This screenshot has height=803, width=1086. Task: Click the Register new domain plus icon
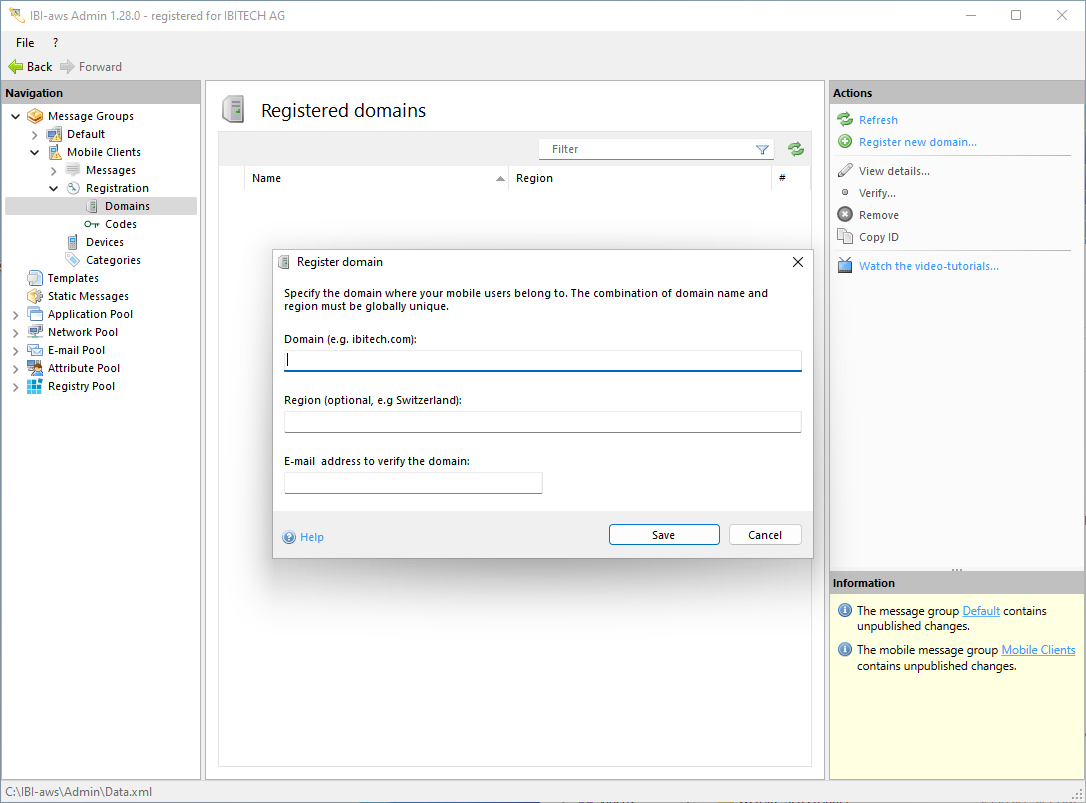pos(845,142)
